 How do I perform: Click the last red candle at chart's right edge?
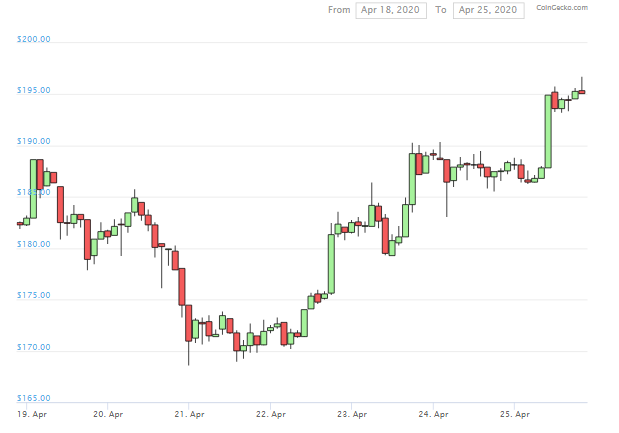pos(582,92)
